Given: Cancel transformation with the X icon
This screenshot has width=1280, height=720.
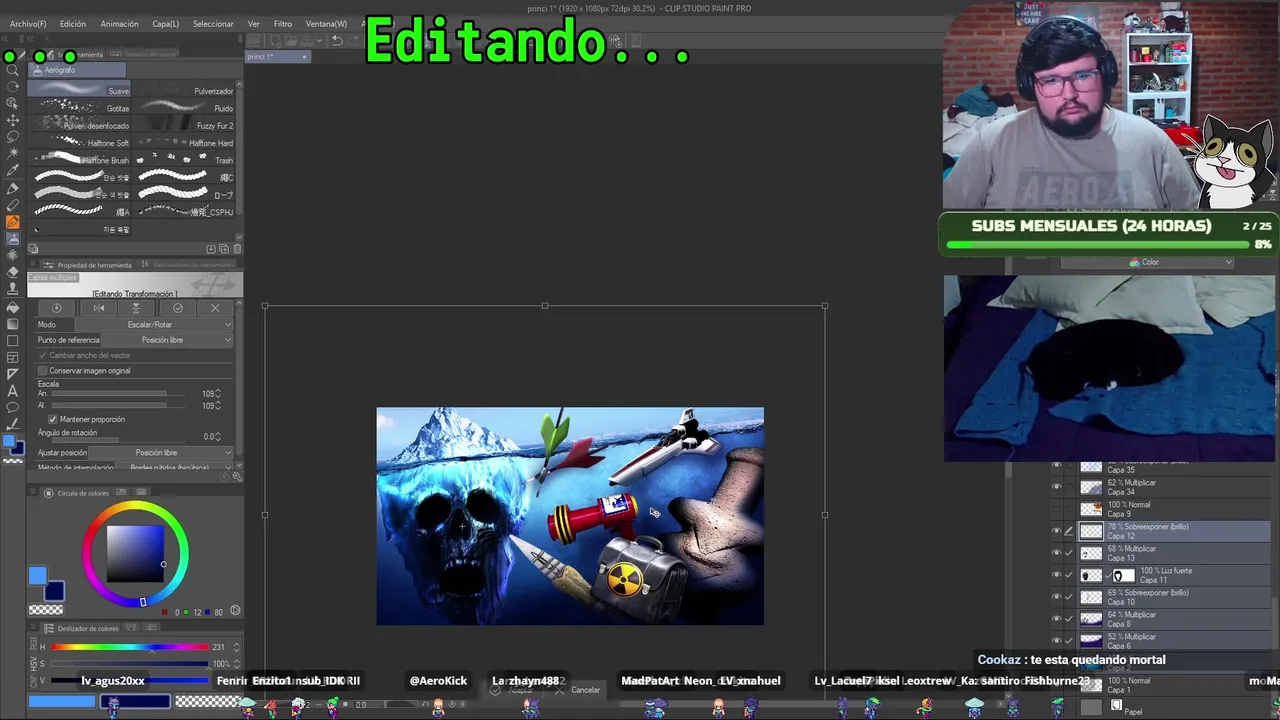Looking at the screenshot, I should [x=215, y=308].
